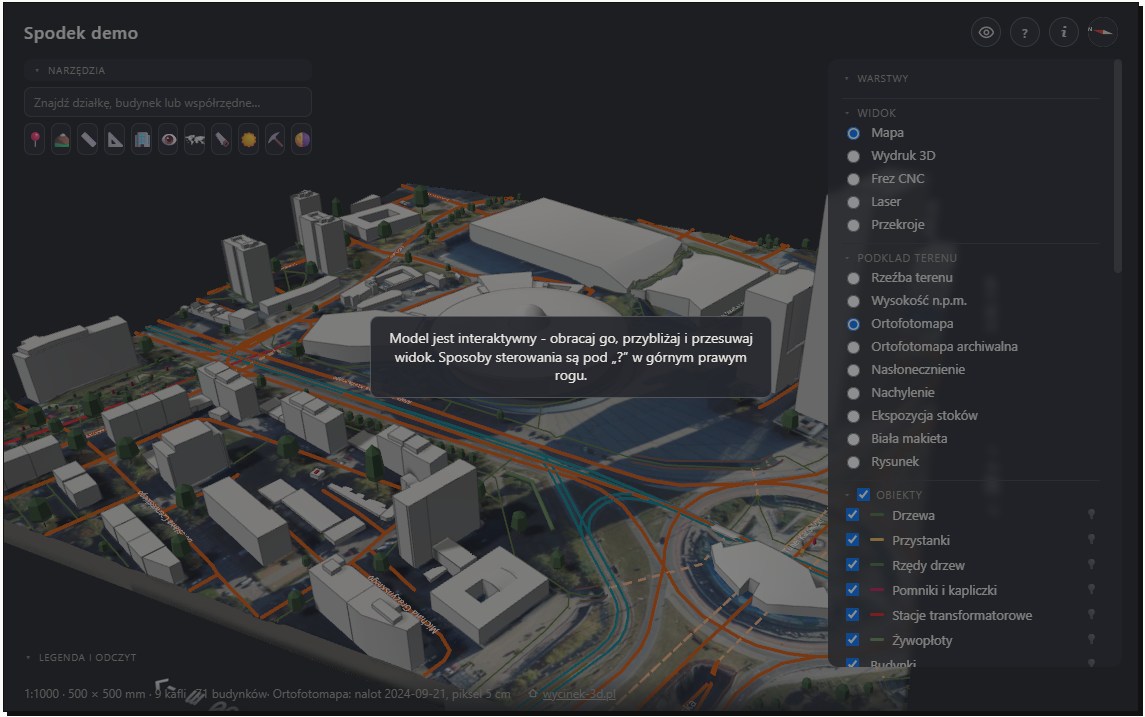This screenshot has height=717, width=1145.
Task: Collapse the WARSTWY panel header
Action: click(x=971, y=78)
